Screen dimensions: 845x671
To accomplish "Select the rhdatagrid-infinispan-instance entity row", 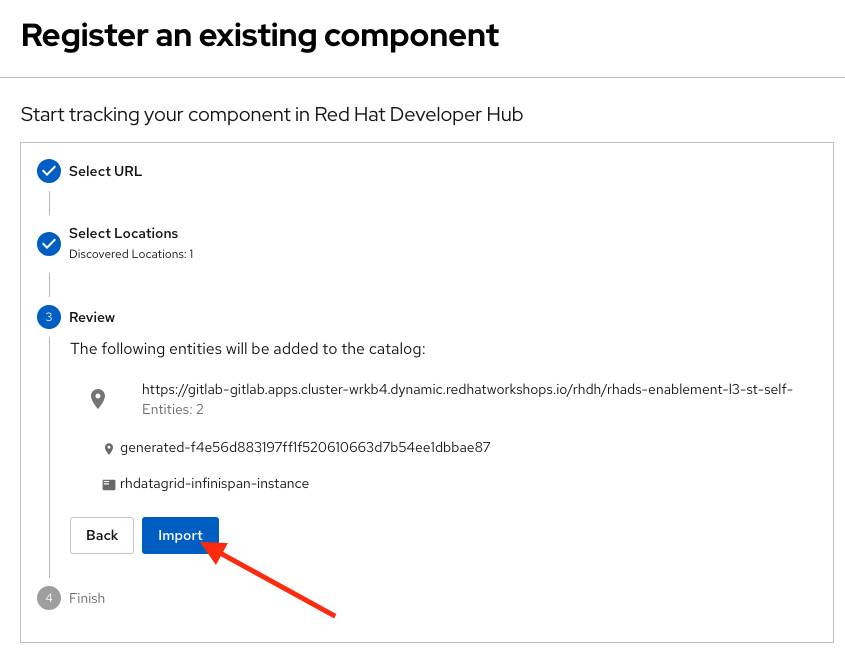I will point(214,483).
